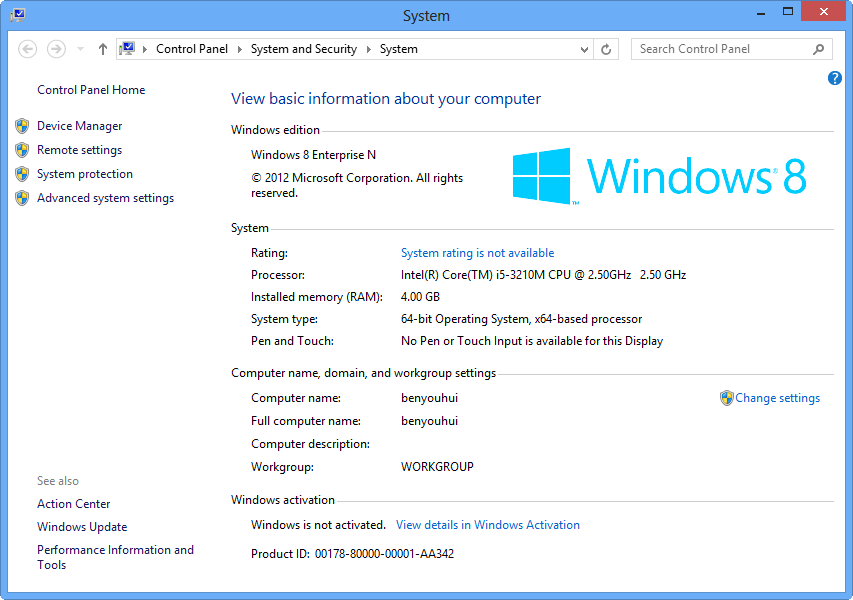Open Action Center
853x600 pixels.
click(73, 504)
